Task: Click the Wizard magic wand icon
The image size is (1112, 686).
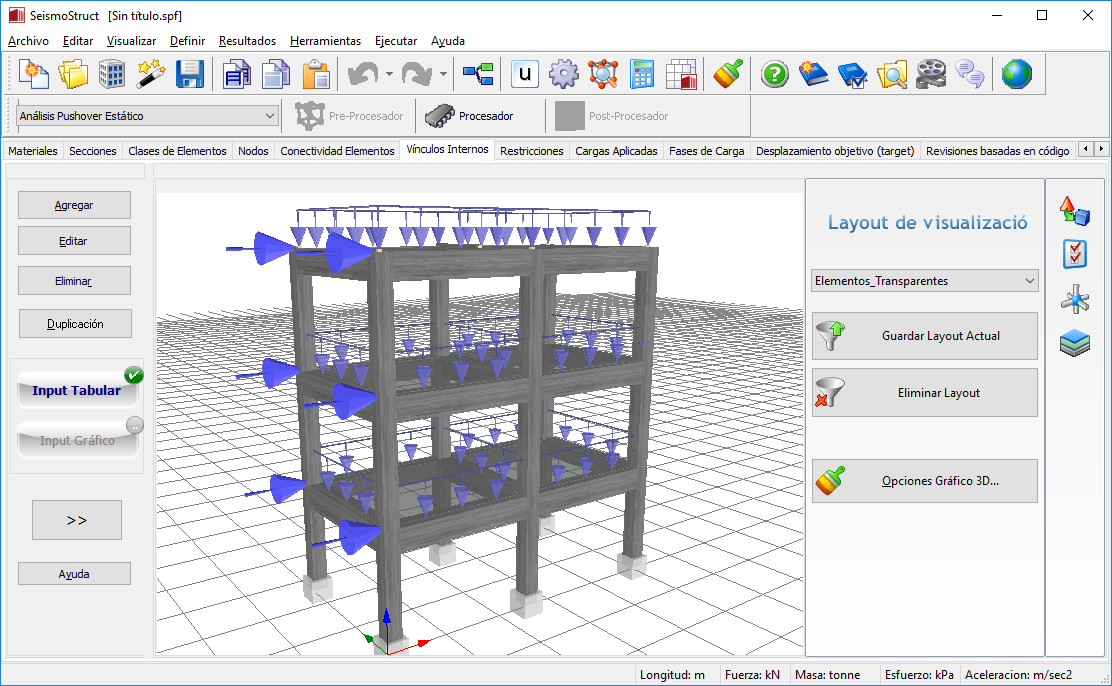Action: pyautogui.click(x=150, y=74)
